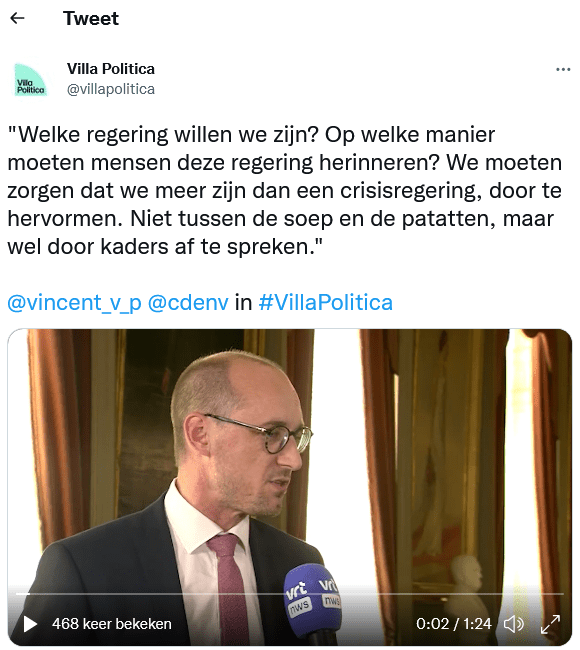Image resolution: width=580 pixels, height=650 pixels.
Task: Go back using the arrow icon
Action: [x=17, y=18]
